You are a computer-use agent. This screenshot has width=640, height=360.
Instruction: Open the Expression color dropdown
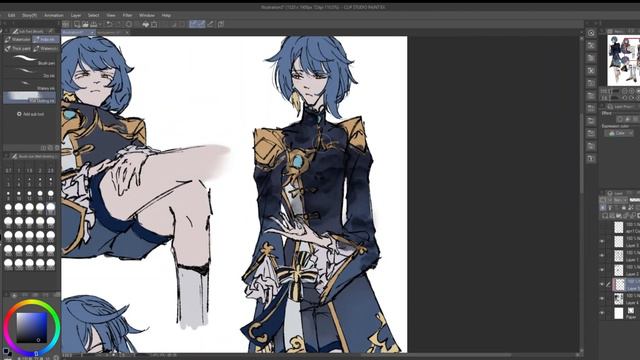[618, 133]
